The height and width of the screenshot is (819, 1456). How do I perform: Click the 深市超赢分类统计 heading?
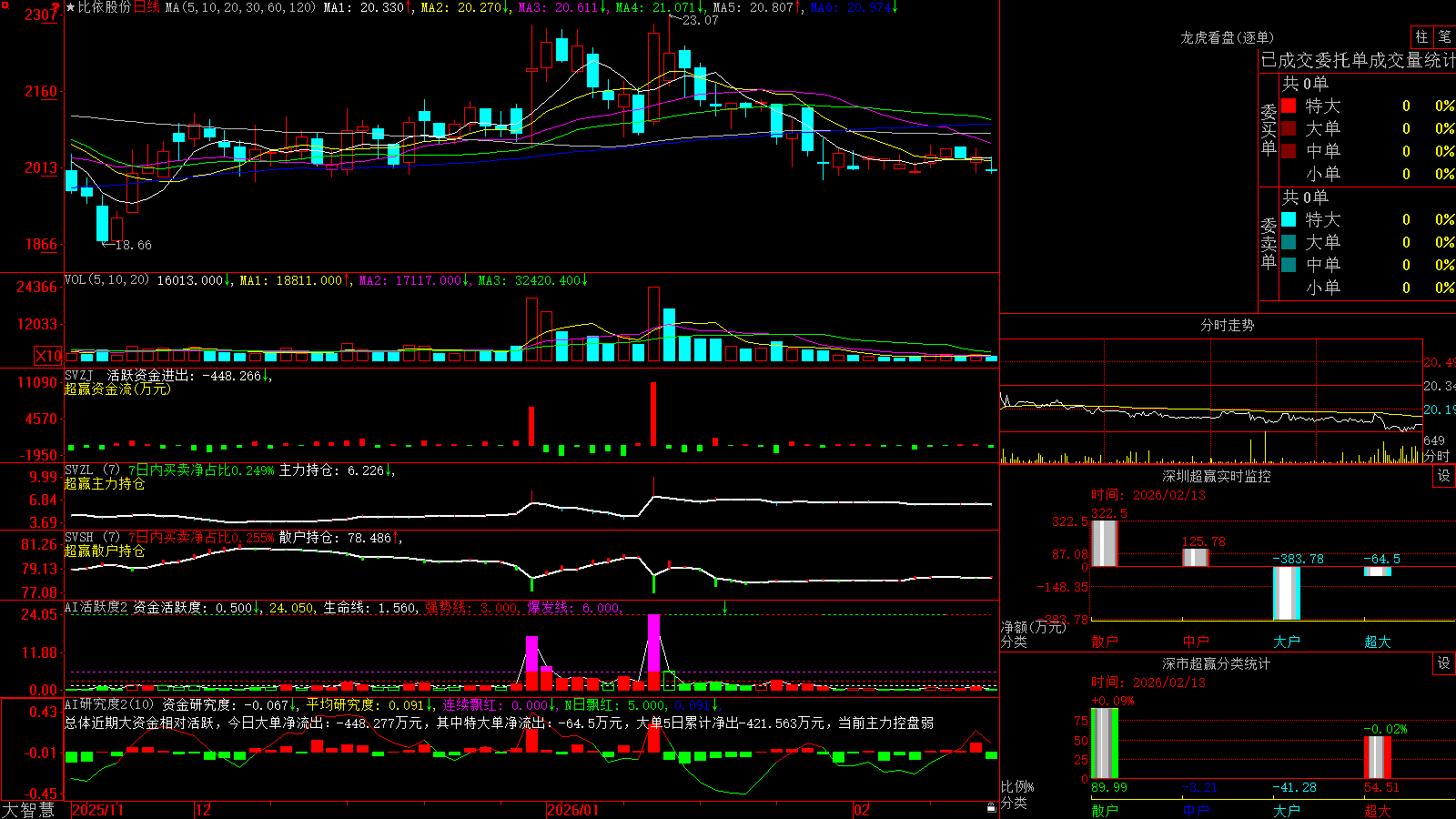(x=1217, y=663)
